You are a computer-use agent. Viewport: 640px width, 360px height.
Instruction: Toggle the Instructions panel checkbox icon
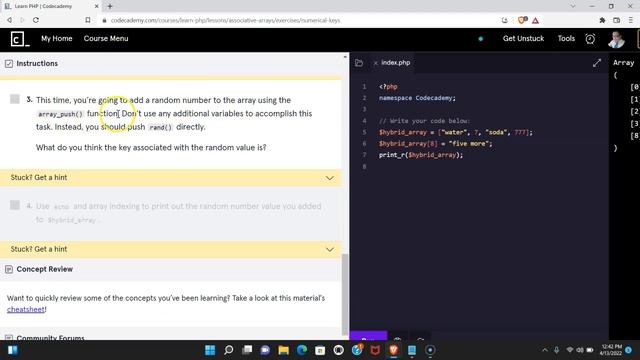pyautogui.click(x=9, y=64)
